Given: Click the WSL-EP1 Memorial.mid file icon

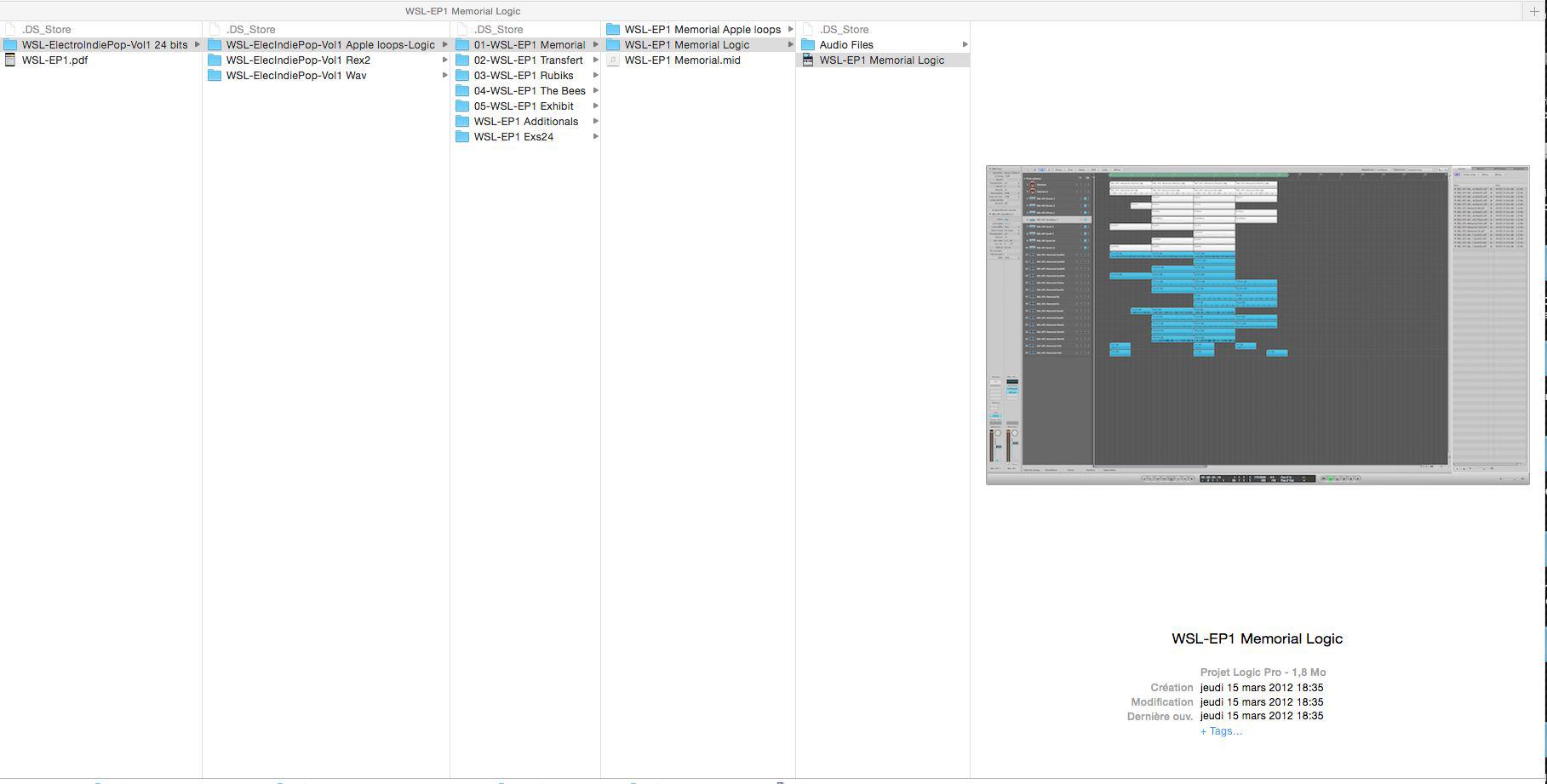Looking at the screenshot, I should click(613, 60).
